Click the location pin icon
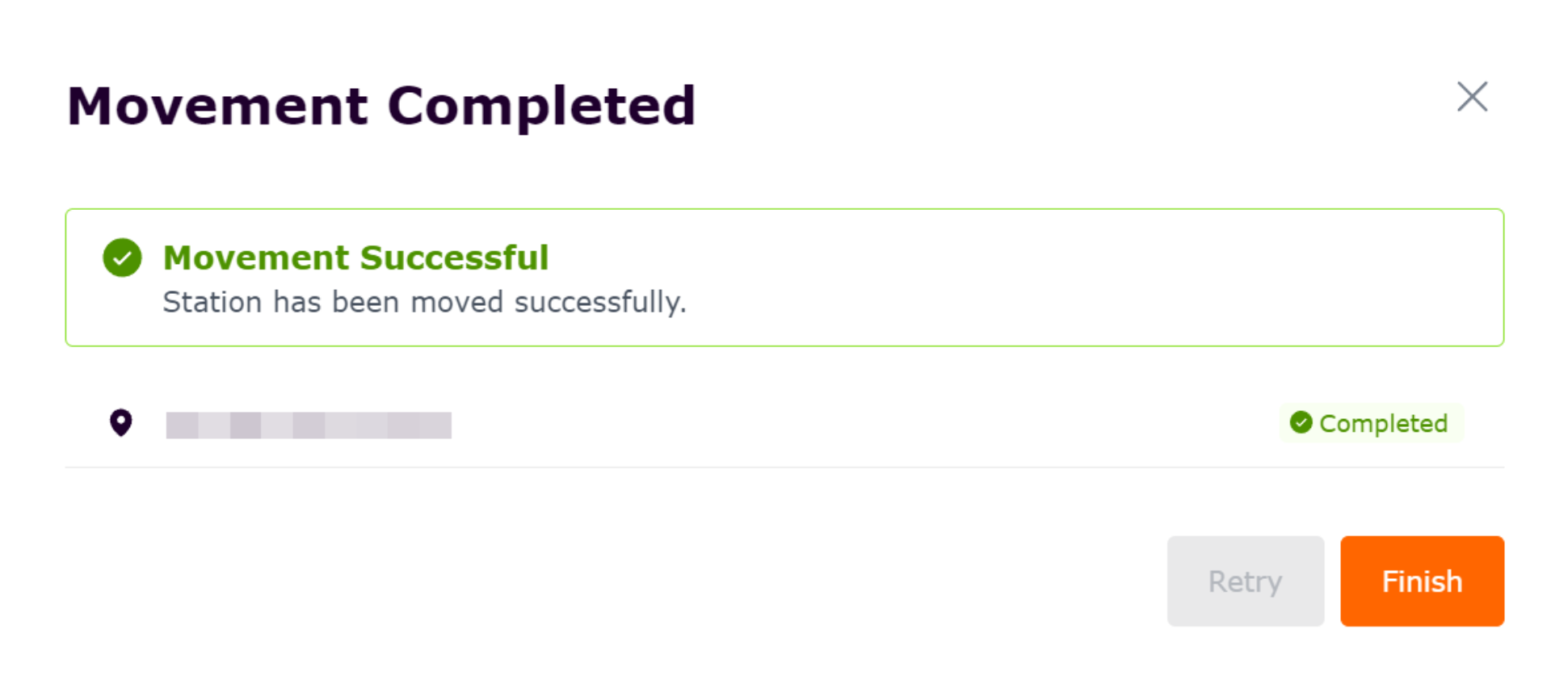Viewport: 1568px width, 683px height. click(121, 422)
